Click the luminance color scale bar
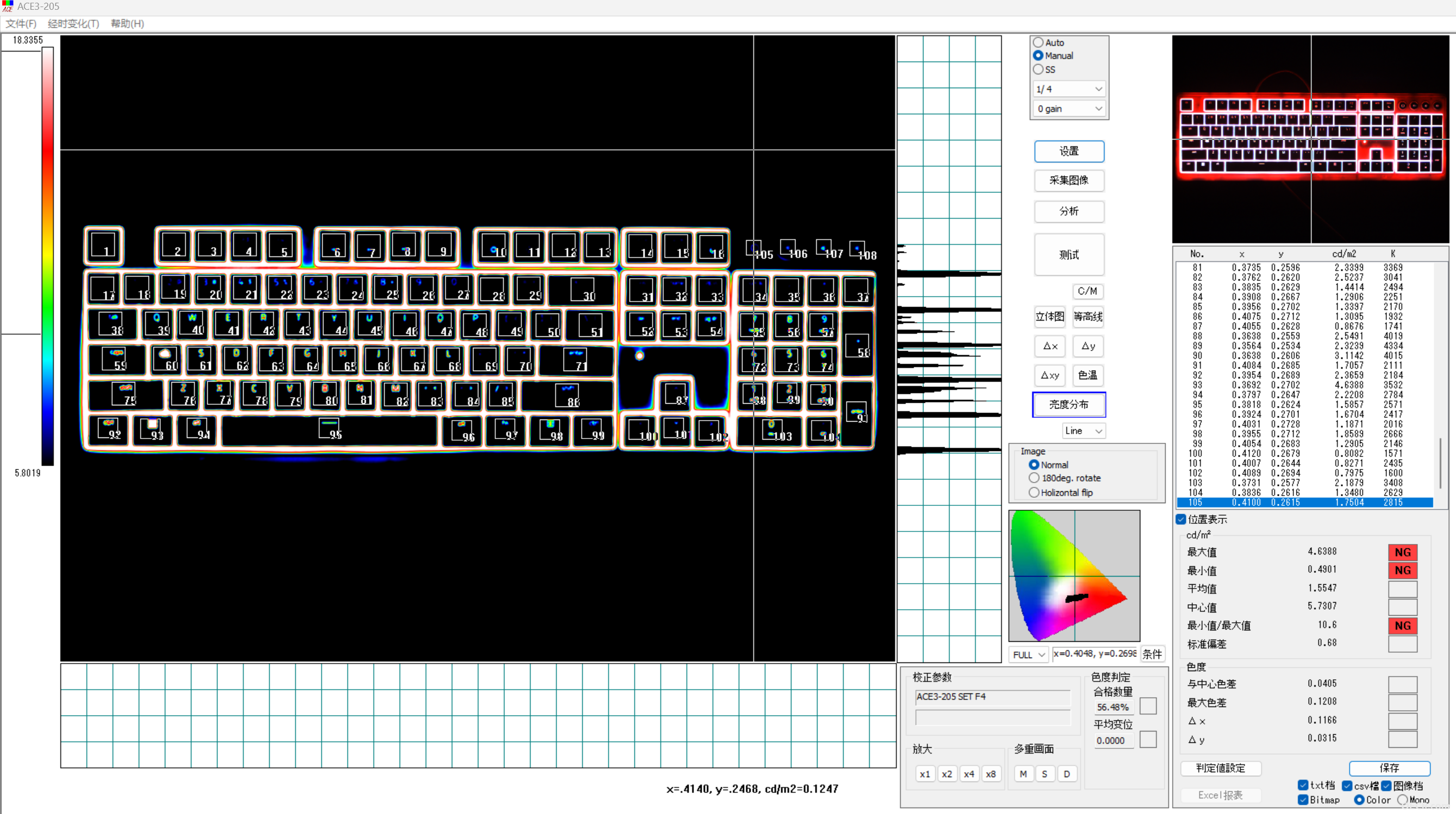This screenshot has height=814, width=1456. pos(48,256)
